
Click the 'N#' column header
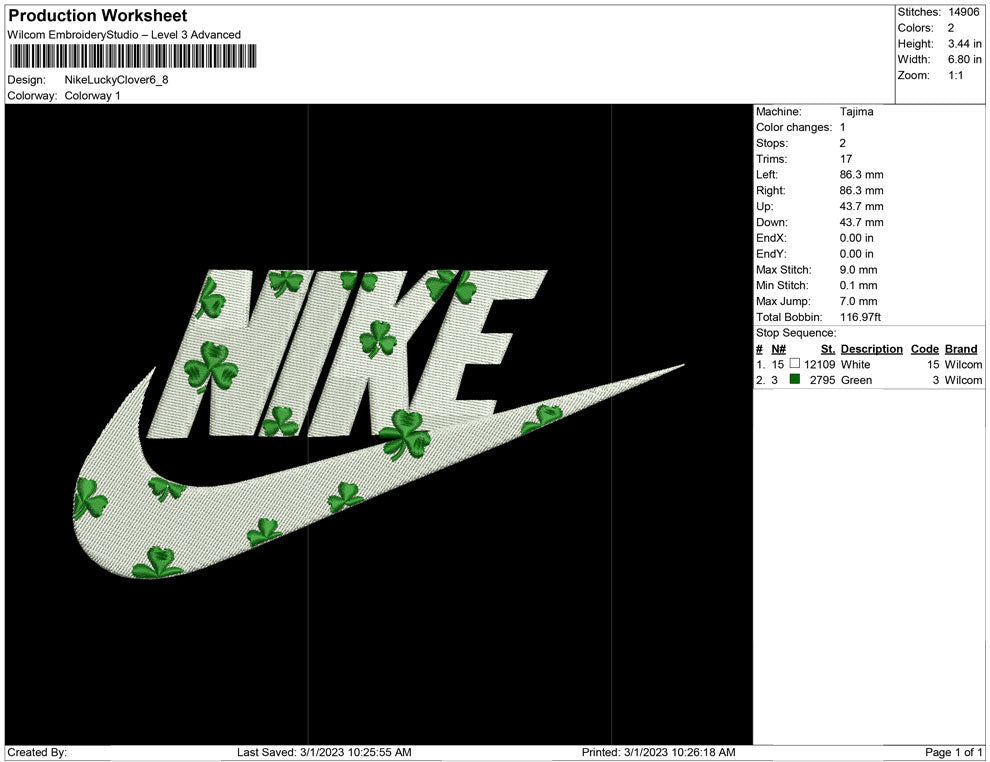[x=778, y=349]
